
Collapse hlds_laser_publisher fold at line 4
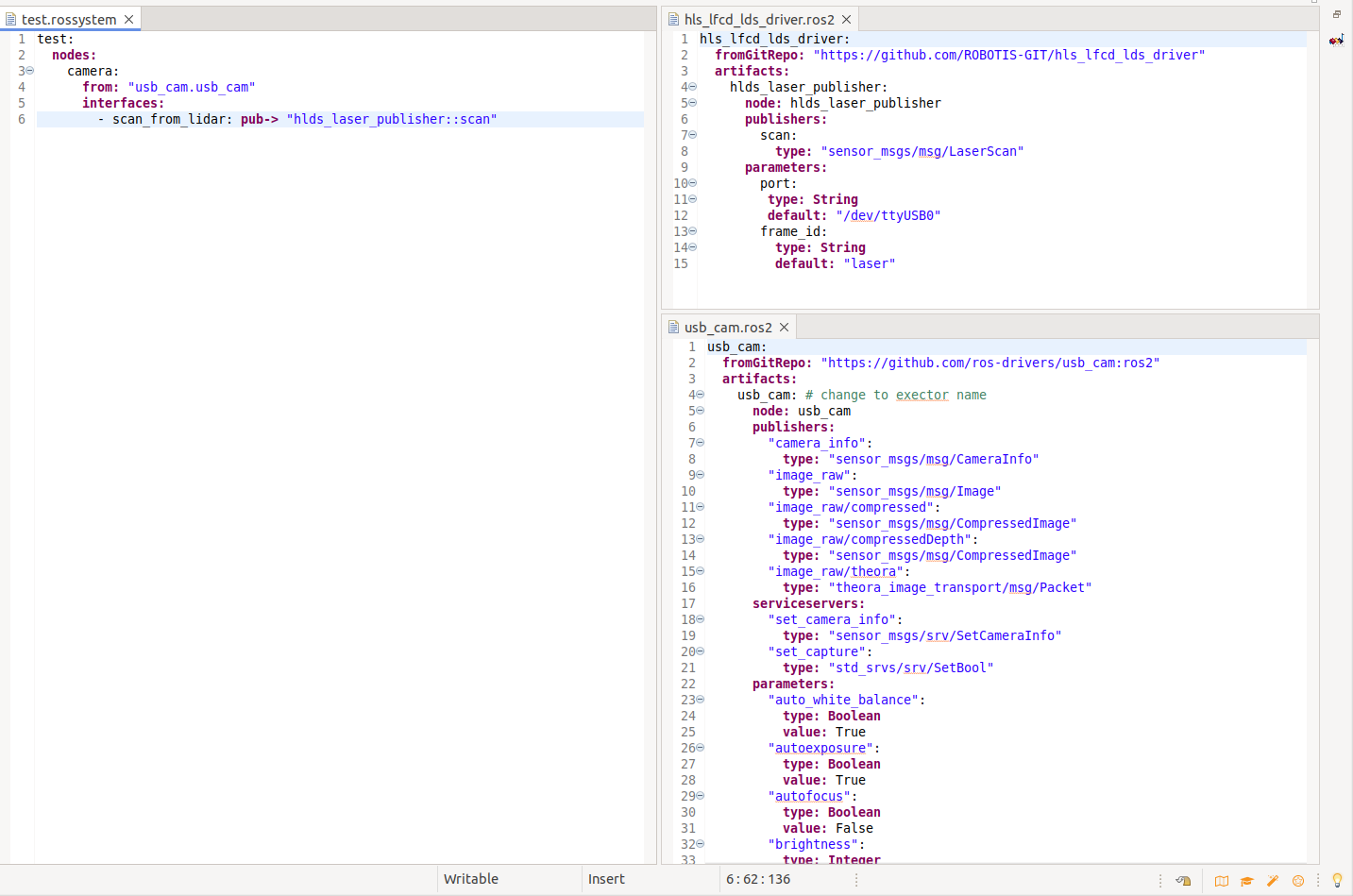point(693,87)
